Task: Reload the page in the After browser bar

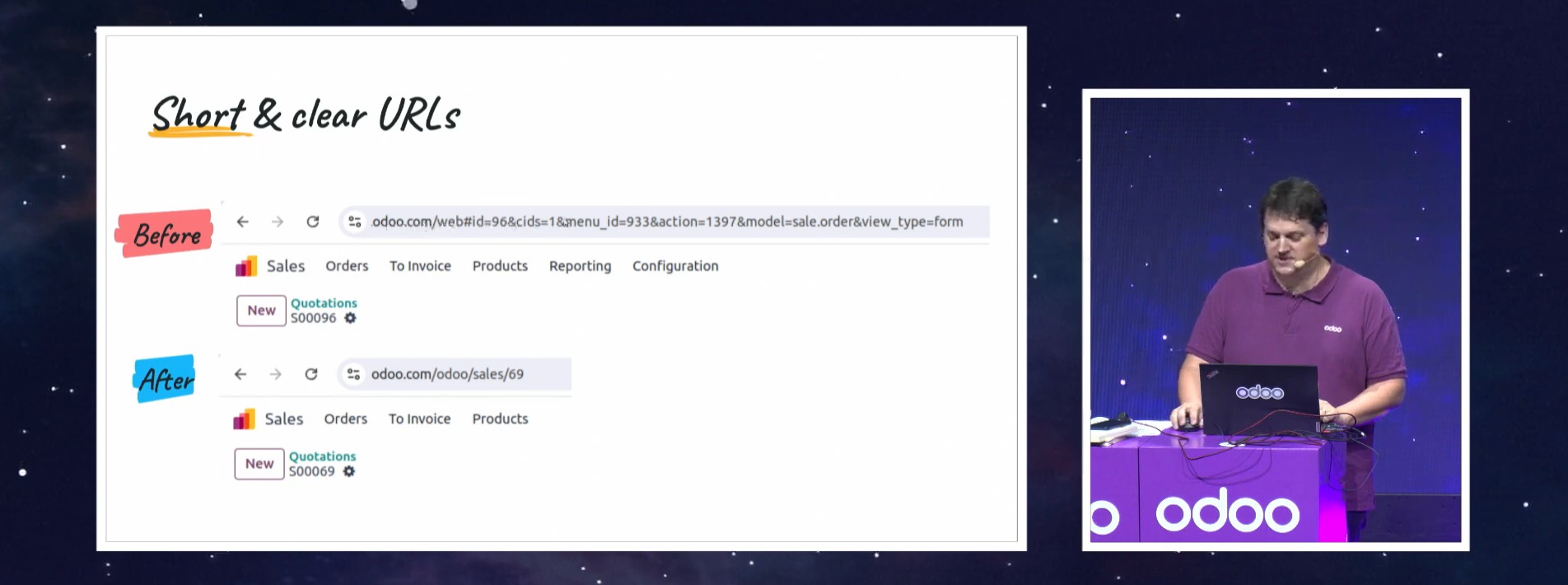Action: (311, 374)
